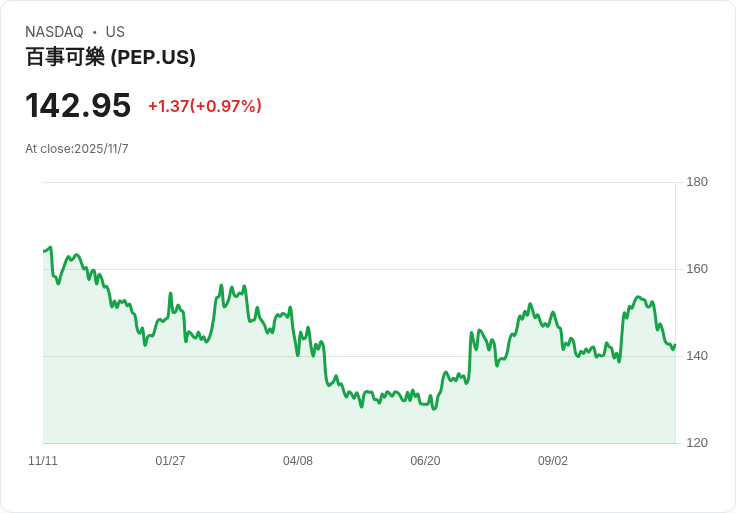
Task: Select the 120 price axis label
Action: coord(697,443)
